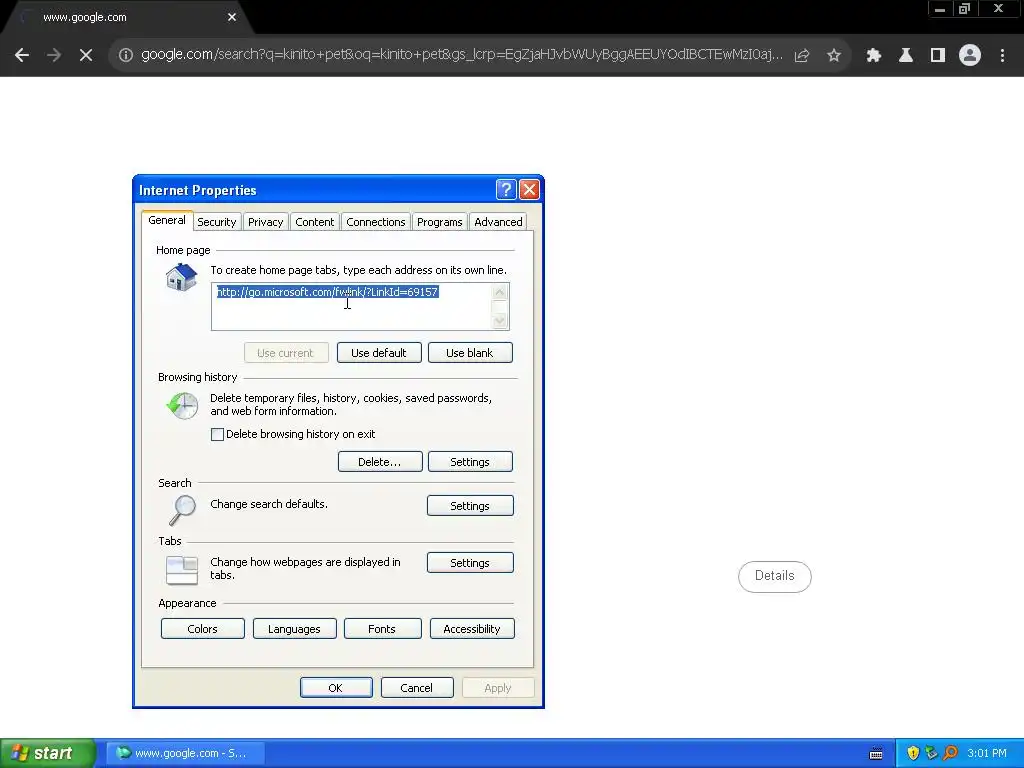Open the Languages button

point(295,629)
